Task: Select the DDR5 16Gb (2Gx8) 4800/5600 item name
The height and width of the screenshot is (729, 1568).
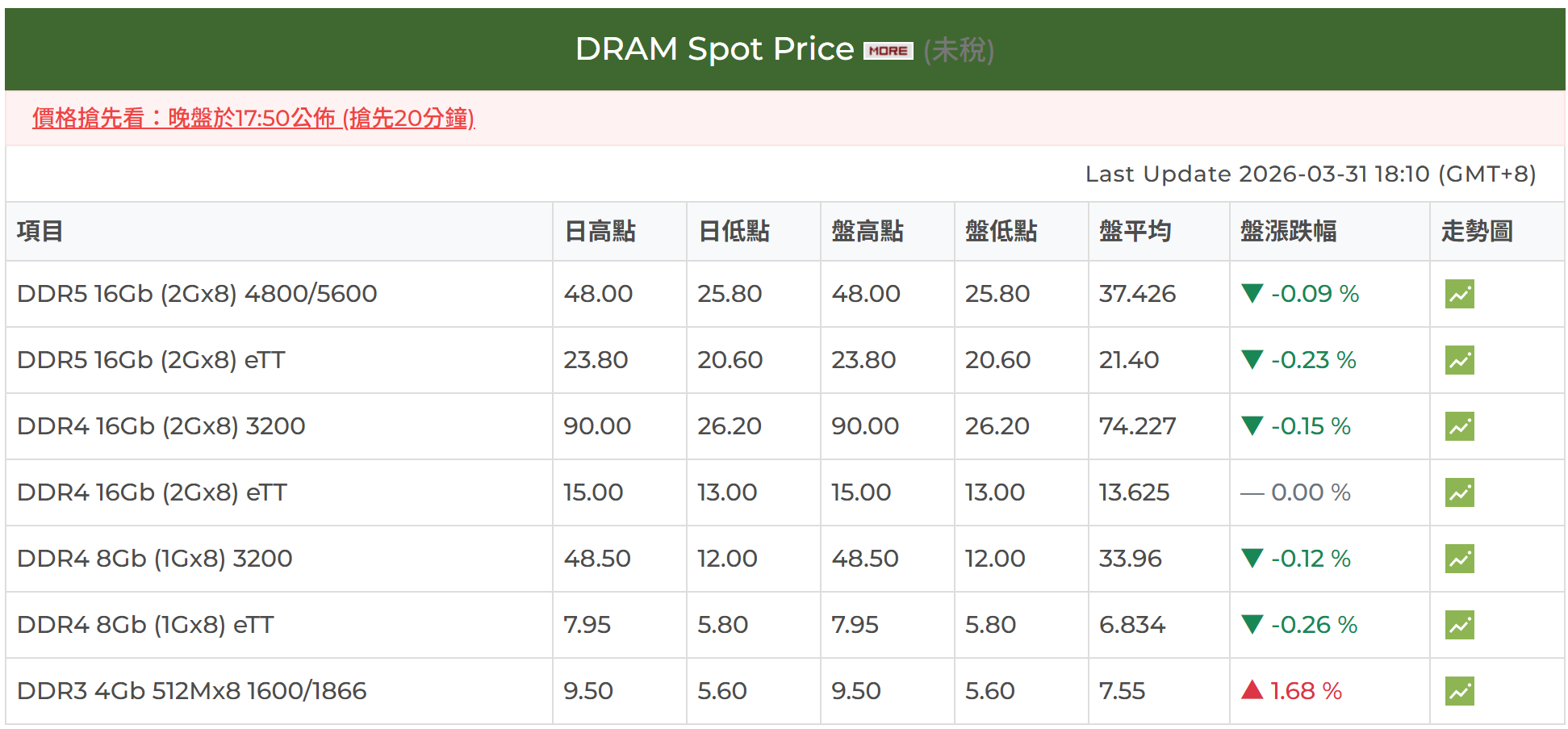Action: pos(197,294)
